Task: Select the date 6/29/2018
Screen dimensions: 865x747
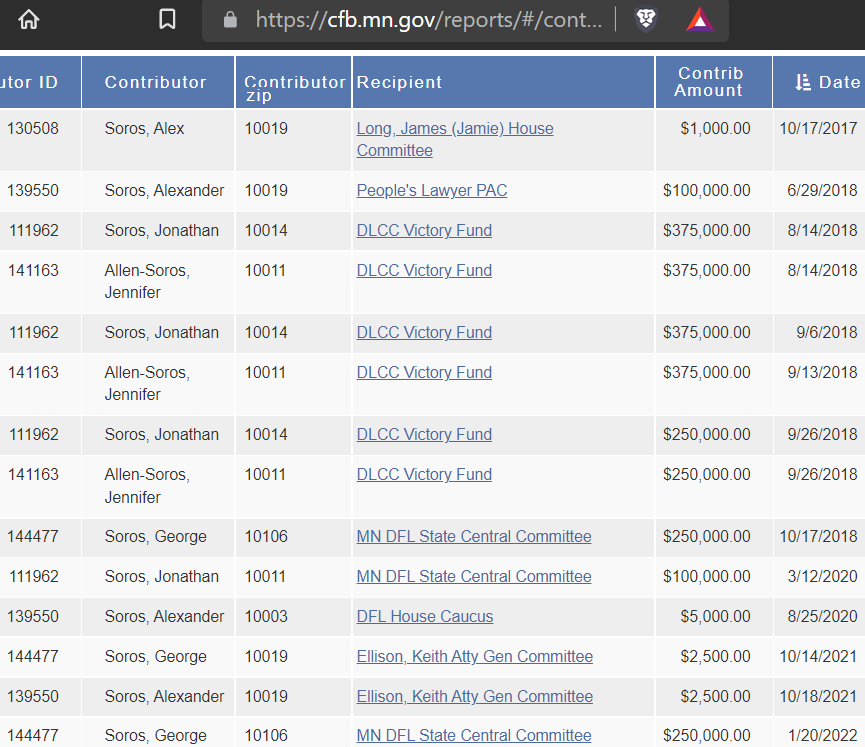Action: click(x=822, y=190)
